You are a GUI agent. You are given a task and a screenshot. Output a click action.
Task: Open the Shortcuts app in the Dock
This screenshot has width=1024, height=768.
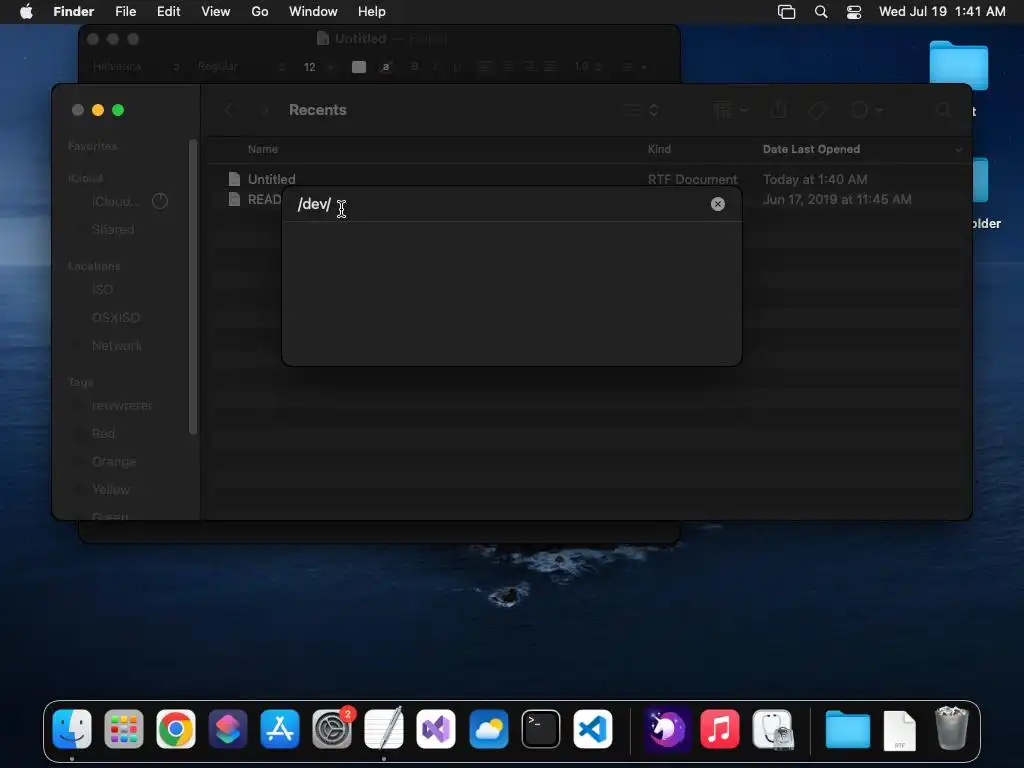[x=228, y=728]
